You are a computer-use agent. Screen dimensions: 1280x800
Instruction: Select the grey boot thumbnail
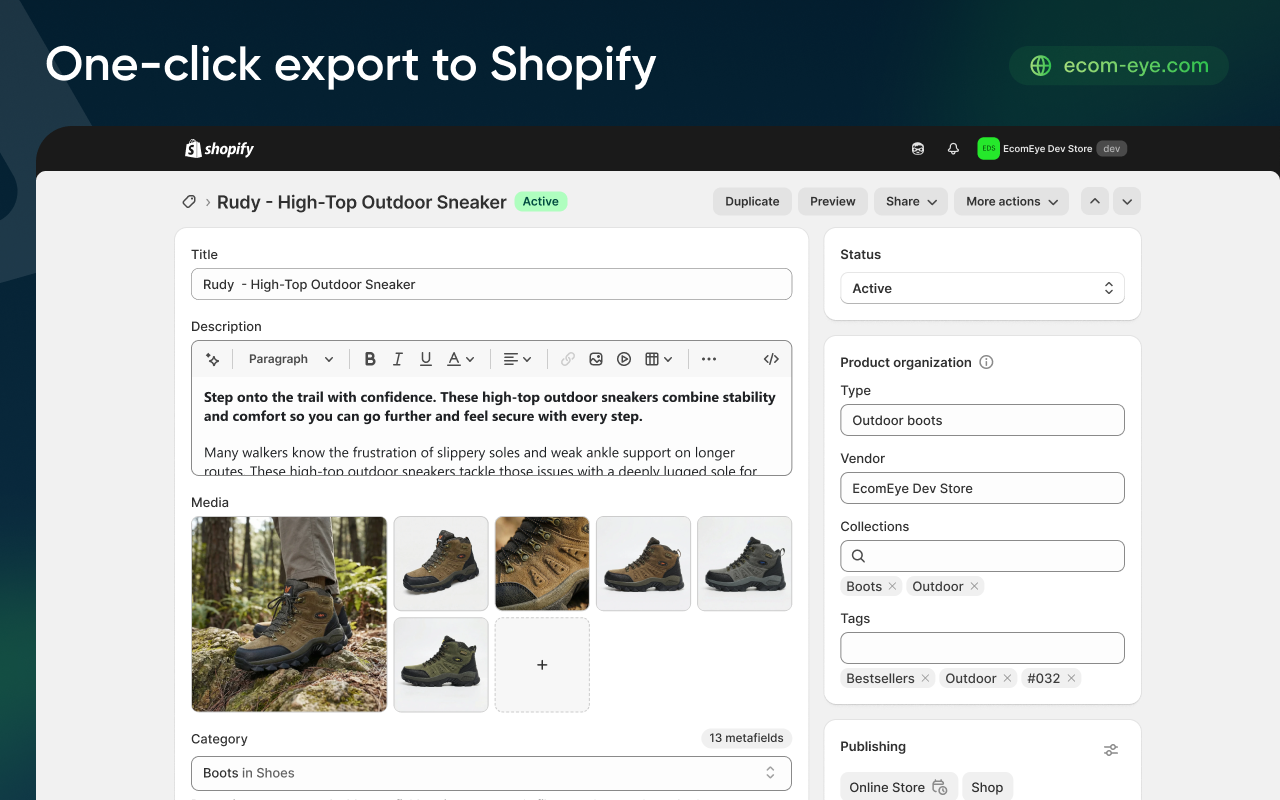click(744, 563)
